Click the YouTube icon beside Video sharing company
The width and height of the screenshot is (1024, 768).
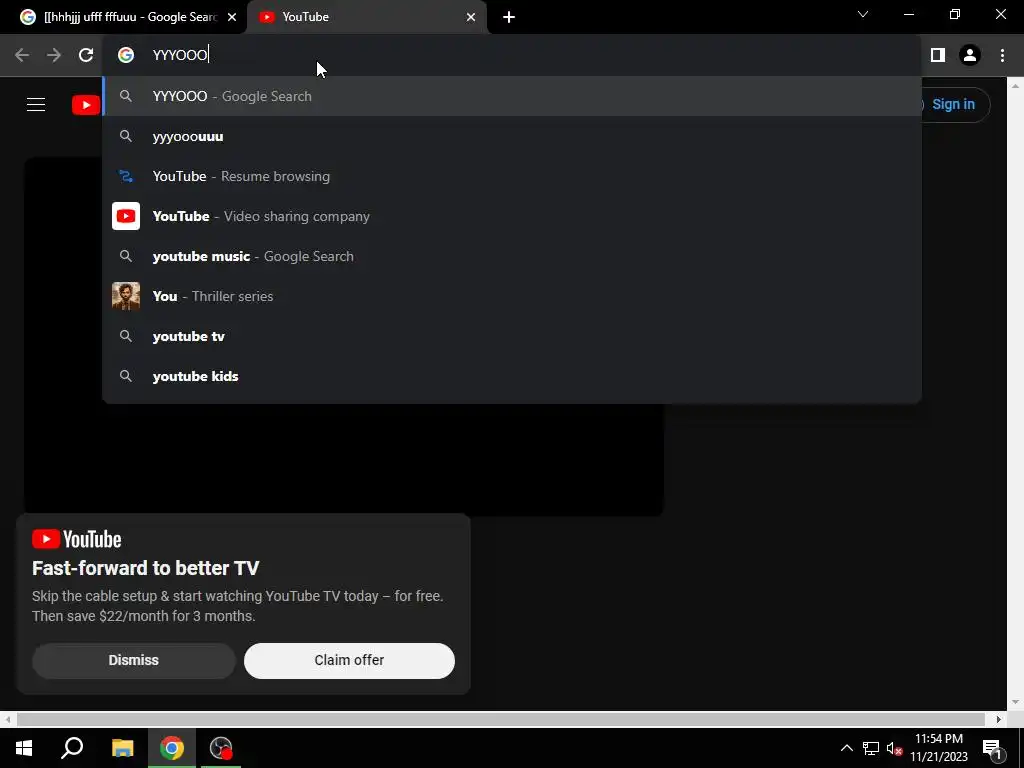[x=126, y=216]
